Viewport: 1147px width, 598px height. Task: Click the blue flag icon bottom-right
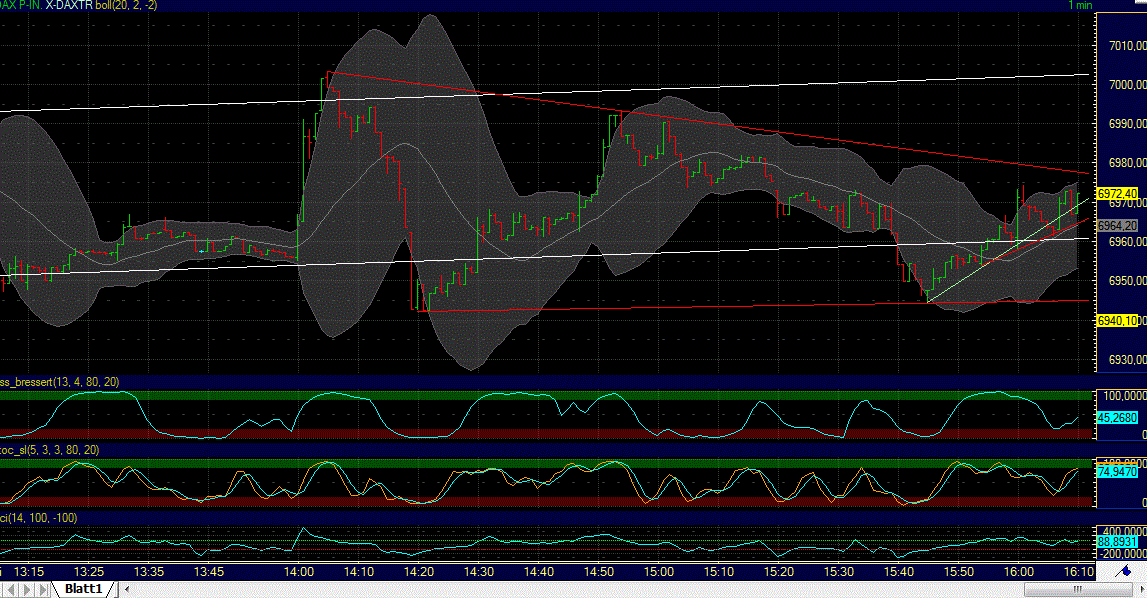pyautogui.click(x=1126, y=571)
